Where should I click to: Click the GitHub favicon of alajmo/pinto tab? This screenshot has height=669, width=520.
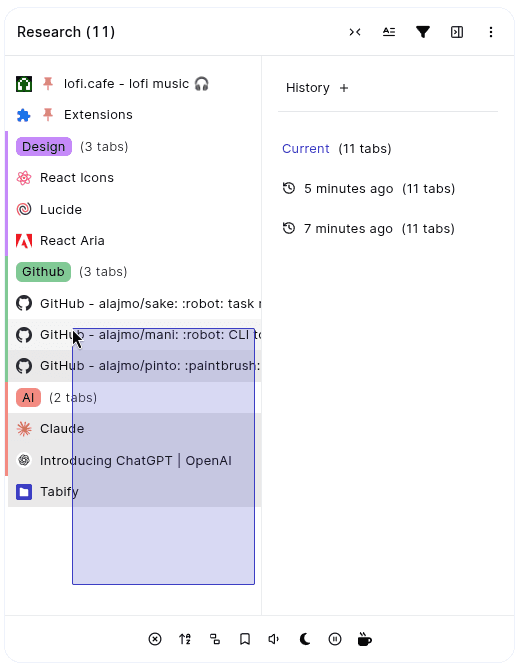(24, 366)
